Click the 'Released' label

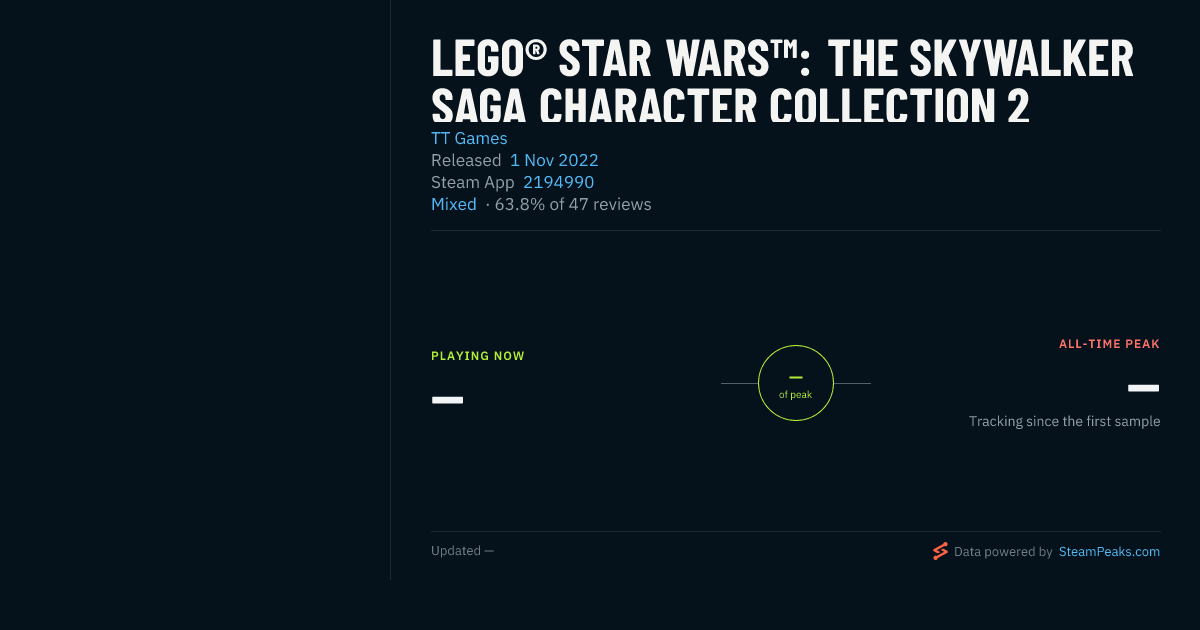pyautogui.click(x=466, y=160)
